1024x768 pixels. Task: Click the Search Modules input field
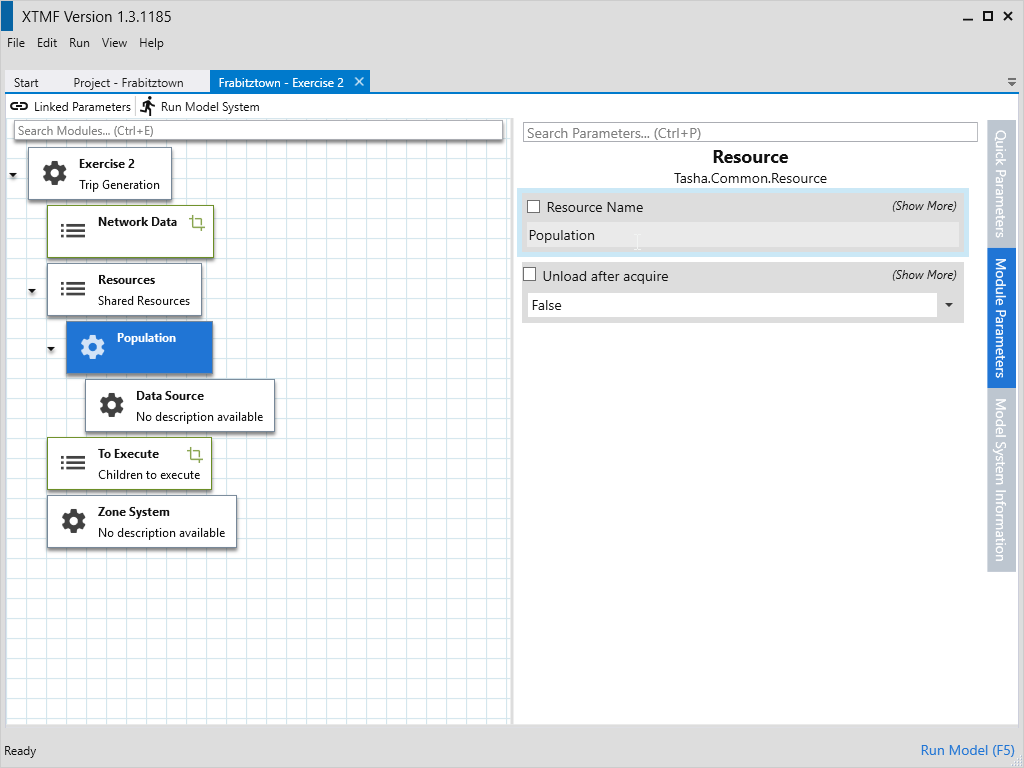pos(258,131)
